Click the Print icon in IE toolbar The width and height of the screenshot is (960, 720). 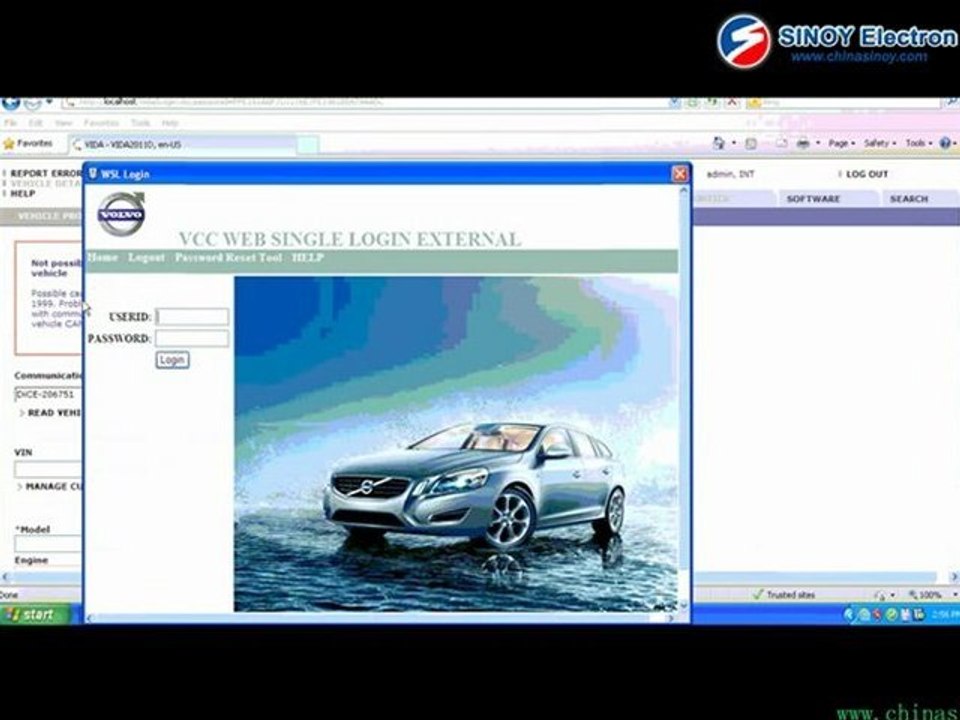pyautogui.click(x=803, y=143)
